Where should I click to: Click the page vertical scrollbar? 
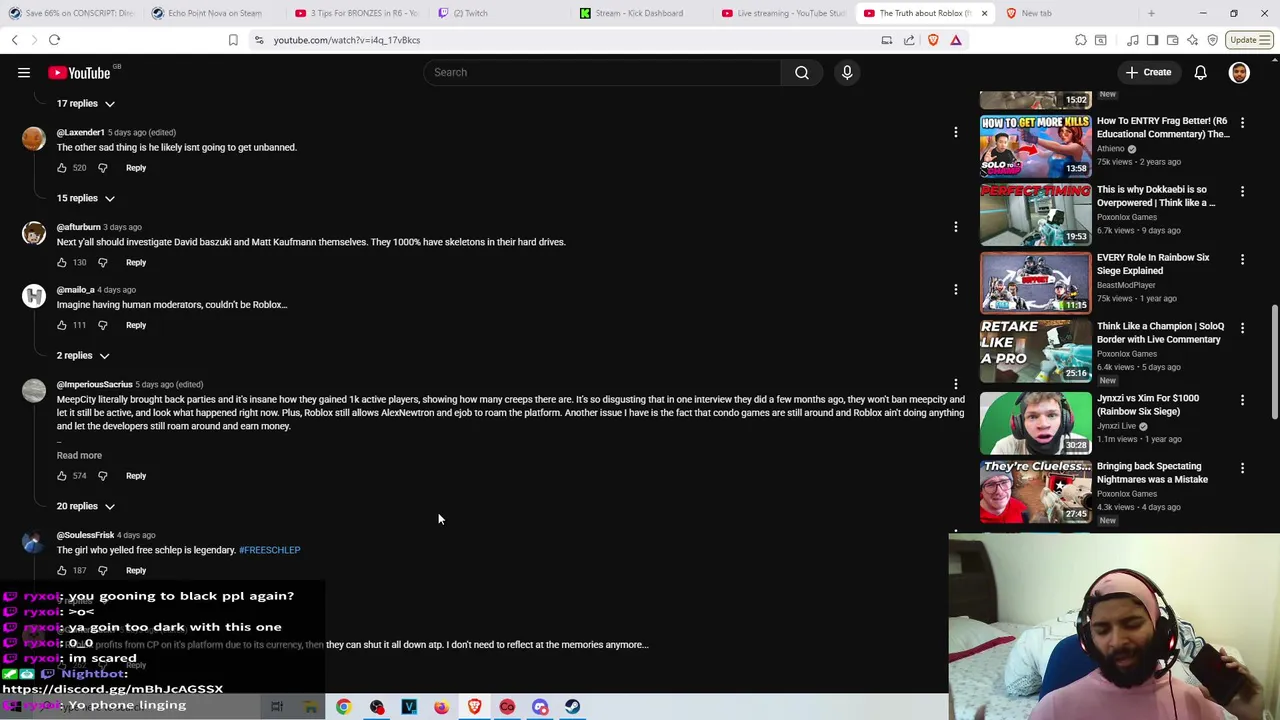1274,362
